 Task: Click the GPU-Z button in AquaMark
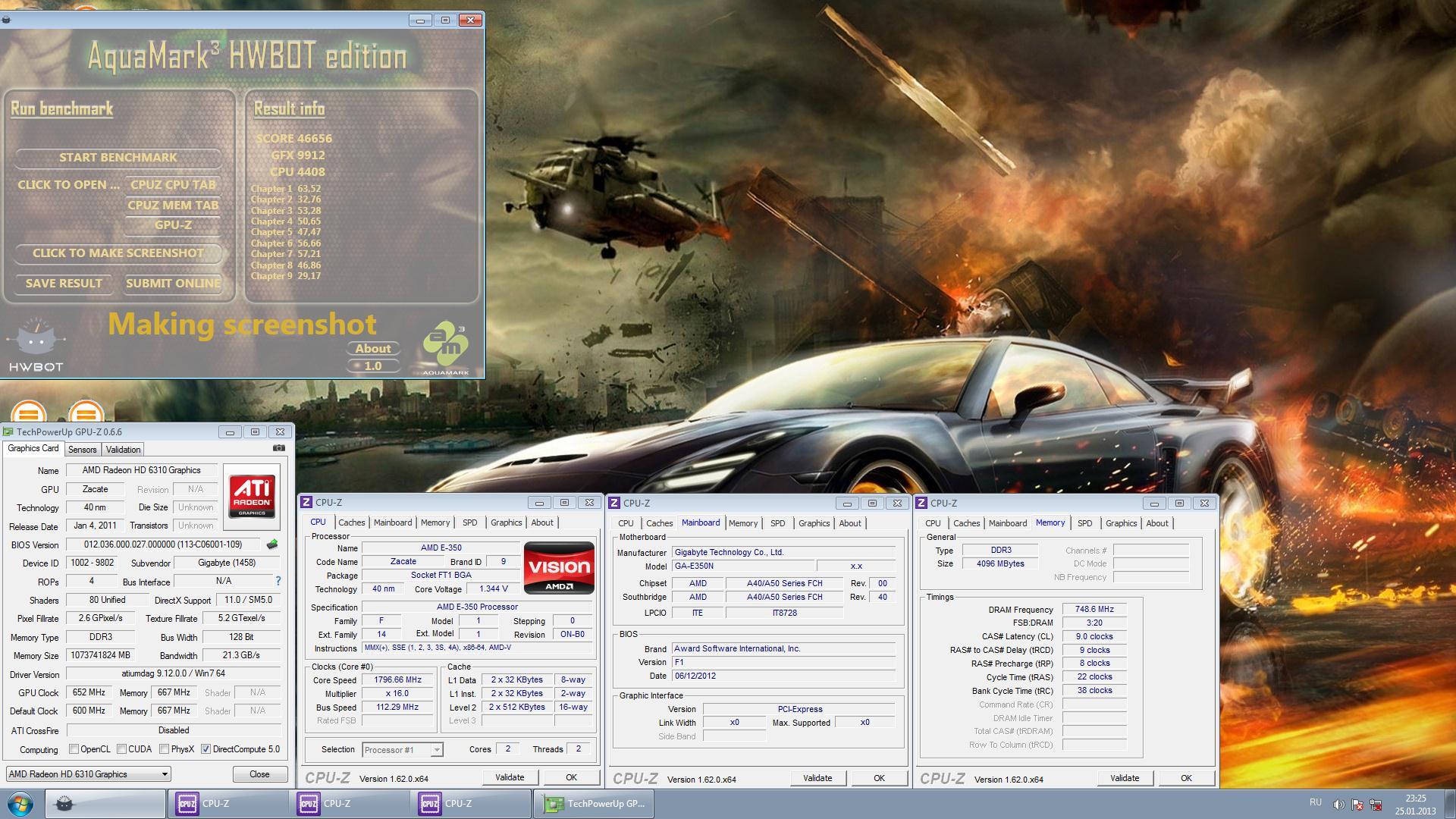pos(173,225)
